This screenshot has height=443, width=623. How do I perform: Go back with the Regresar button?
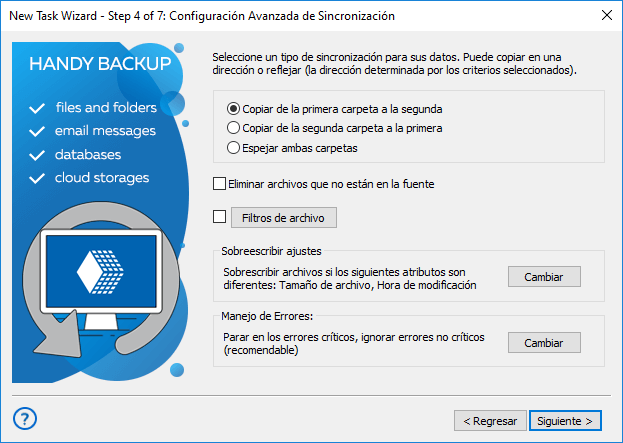[x=489, y=421]
